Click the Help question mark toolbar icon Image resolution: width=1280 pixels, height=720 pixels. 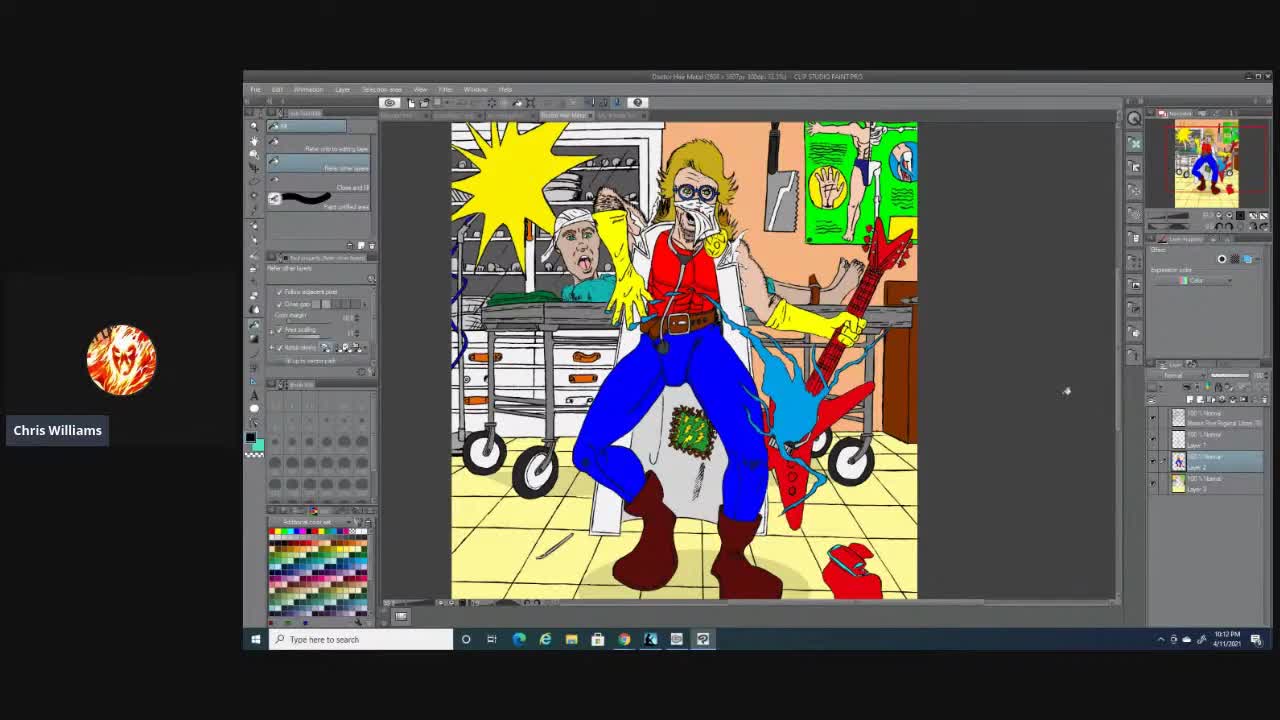(637, 102)
